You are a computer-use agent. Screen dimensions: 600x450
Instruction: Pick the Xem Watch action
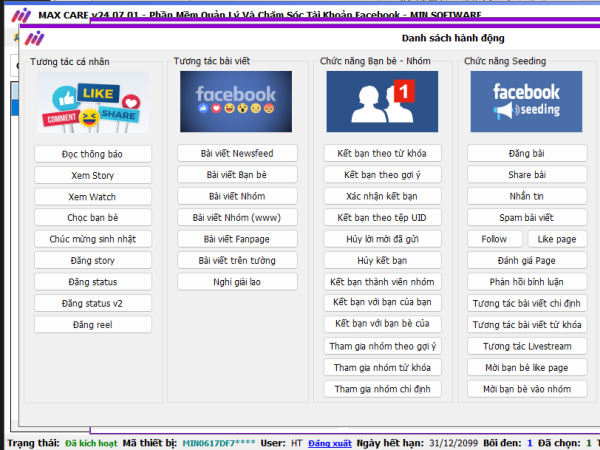[x=93, y=197]
